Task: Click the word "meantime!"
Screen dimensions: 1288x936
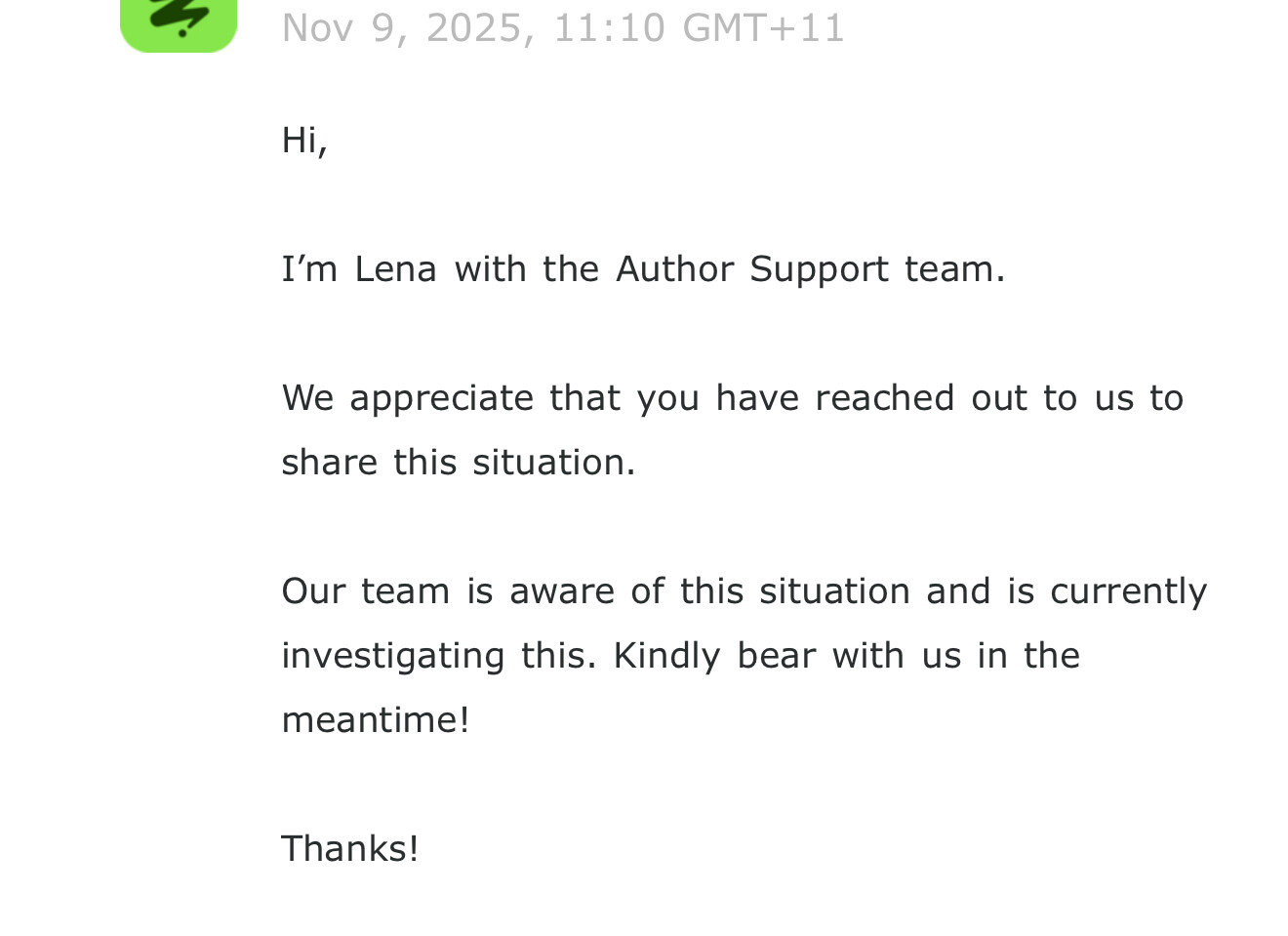Action: coord(376,720)
